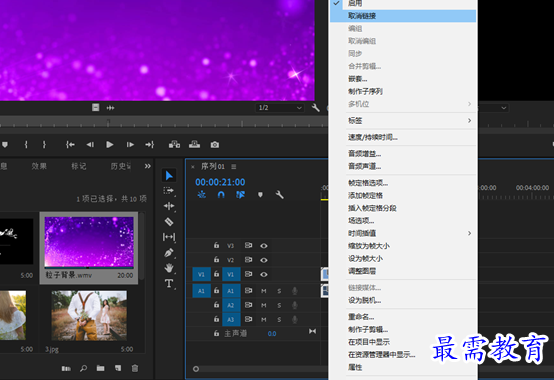This screenshot has width=554, height=380.
Task: Select the Type tool
Action: point(169,283)
